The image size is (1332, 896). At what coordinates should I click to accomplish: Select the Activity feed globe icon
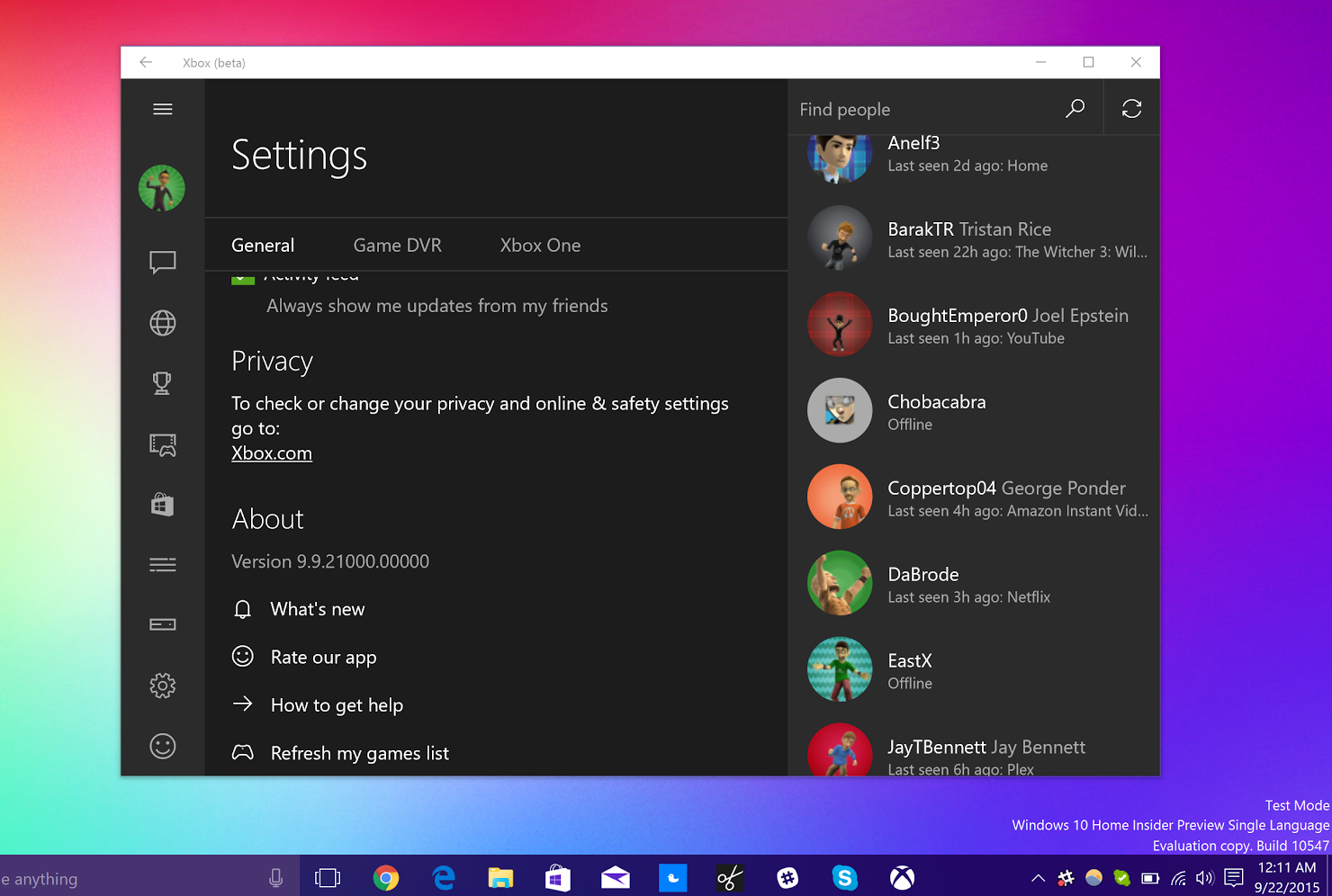163,323
